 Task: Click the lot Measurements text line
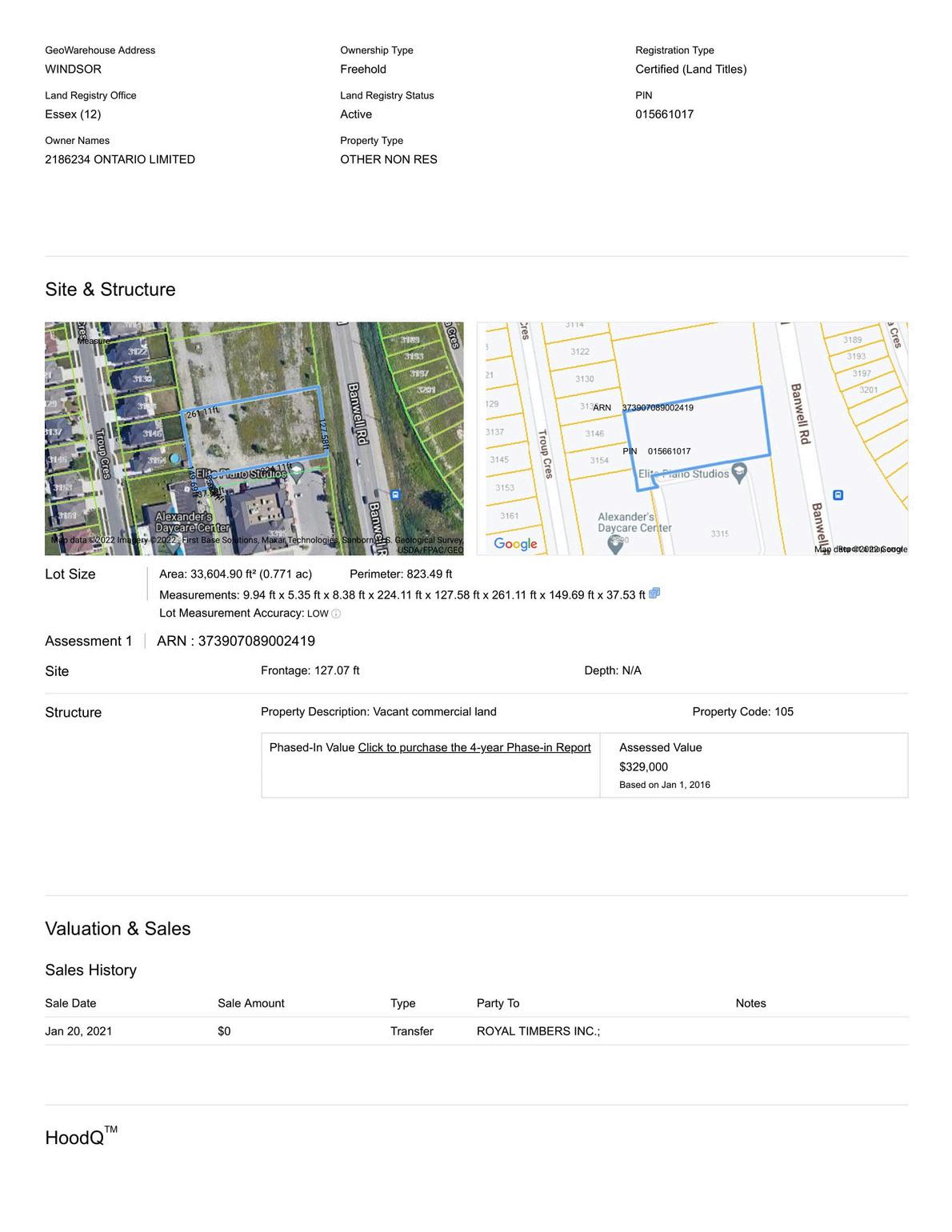(402, 594)
